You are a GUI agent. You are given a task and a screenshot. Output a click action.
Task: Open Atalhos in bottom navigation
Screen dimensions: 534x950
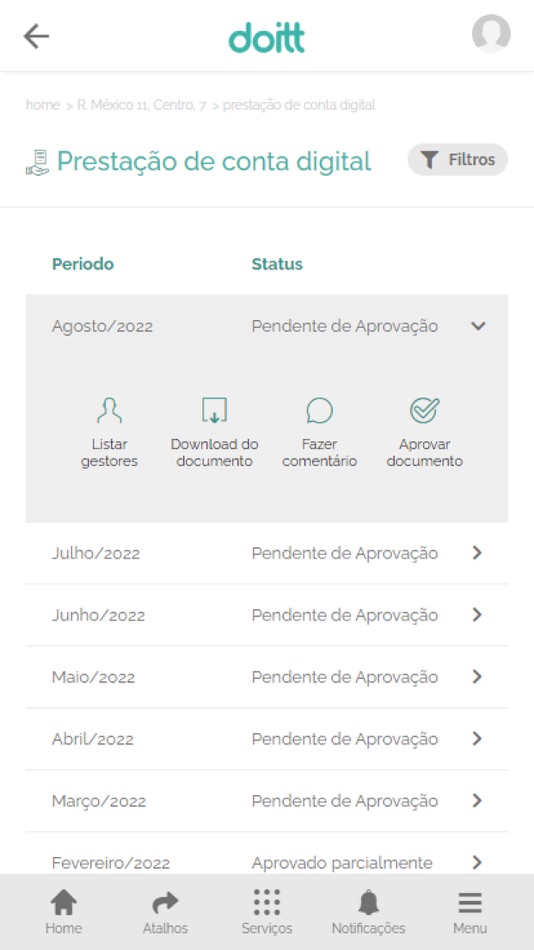tap(165, 912)
